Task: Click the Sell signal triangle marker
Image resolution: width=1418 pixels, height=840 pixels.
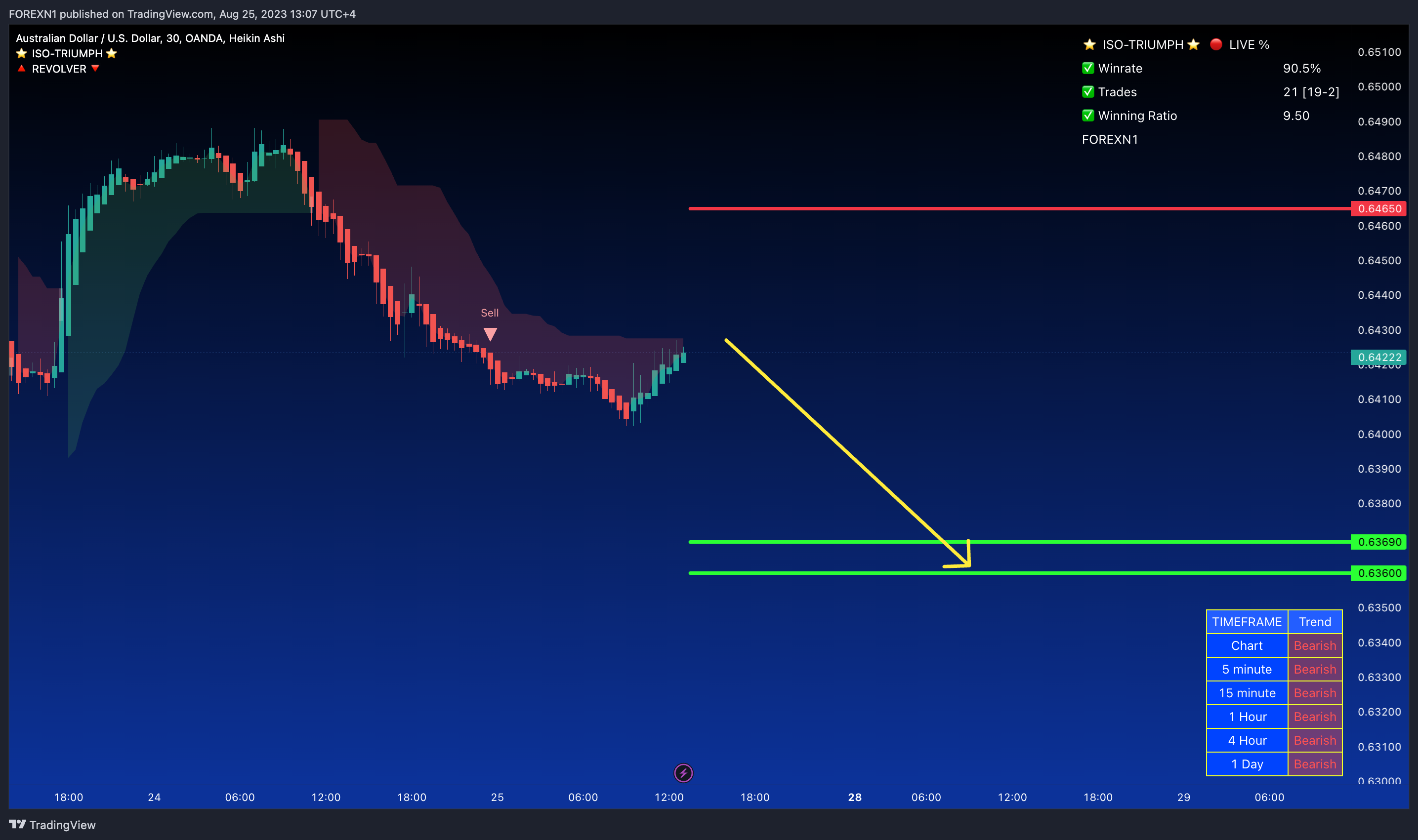Action: pyautogui.click(x=491, y=334)
